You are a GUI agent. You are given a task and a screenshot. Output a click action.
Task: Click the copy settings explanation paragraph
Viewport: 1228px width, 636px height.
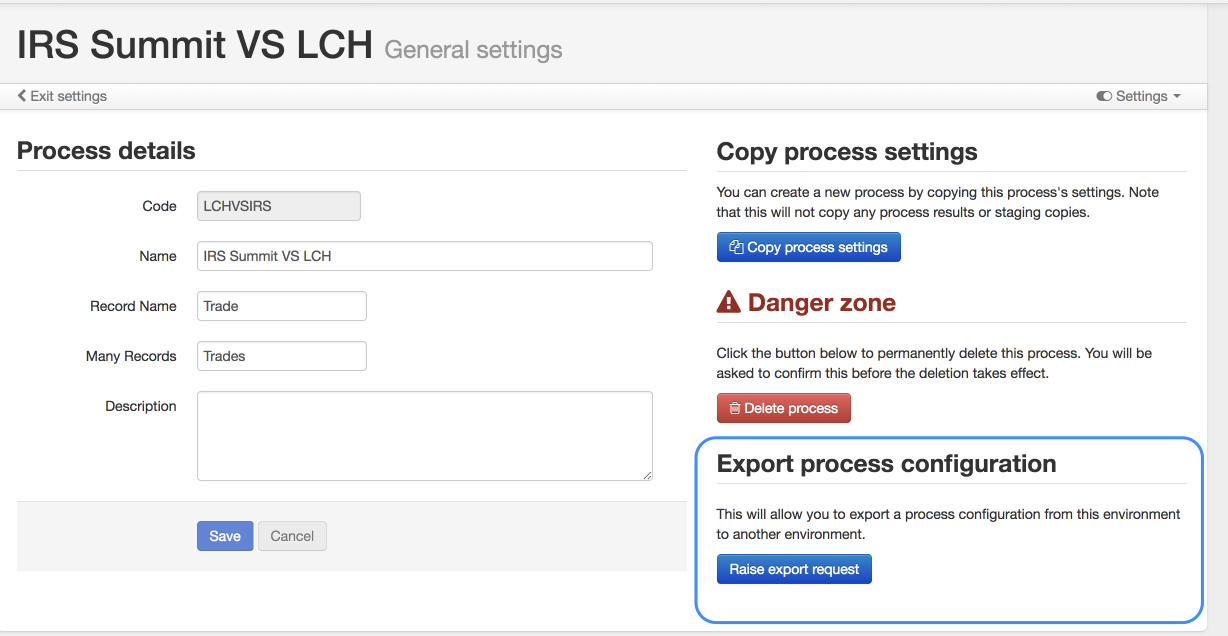coord(938,202)
